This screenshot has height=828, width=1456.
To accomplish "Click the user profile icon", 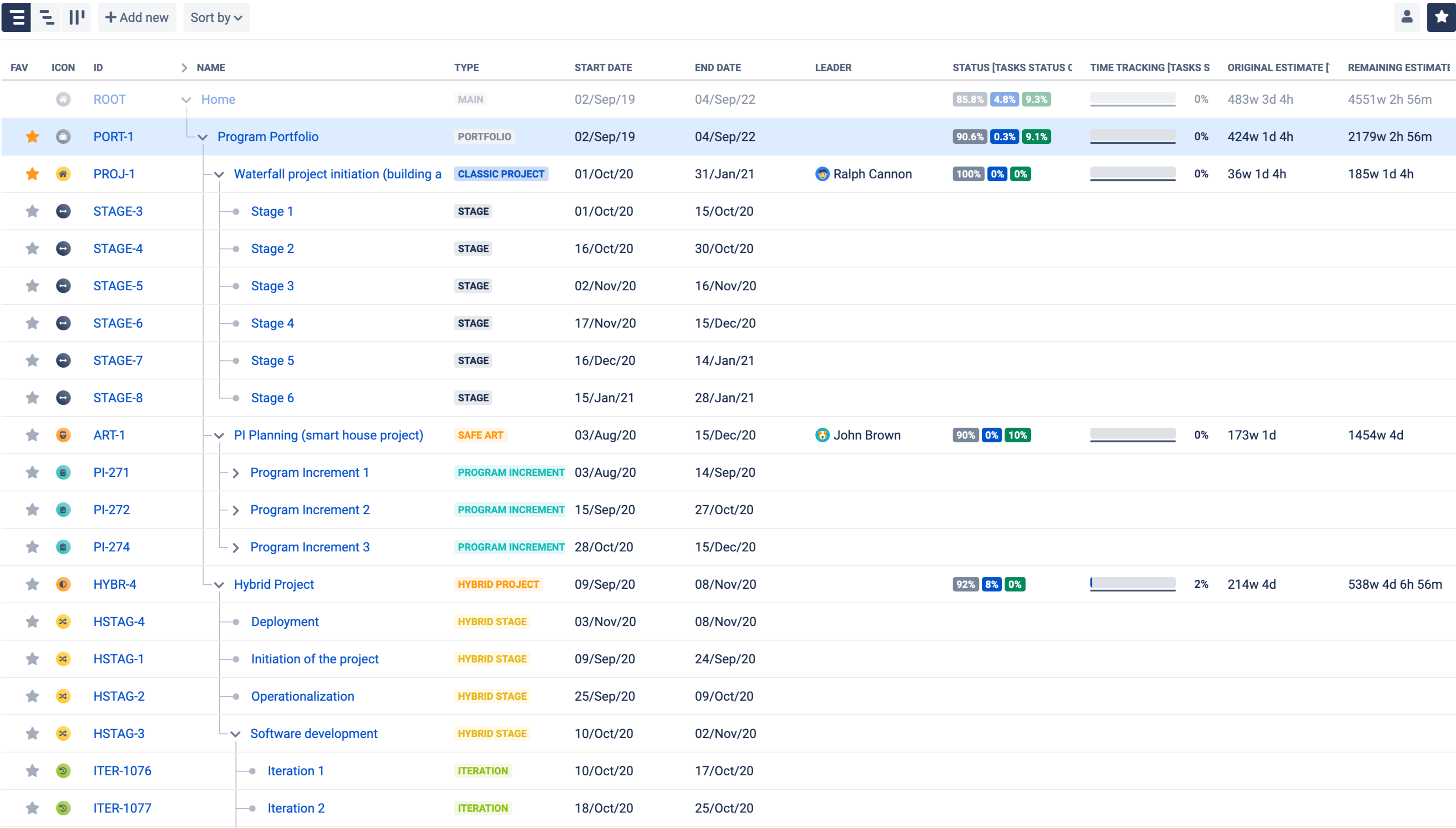I will click(1406, 17).
